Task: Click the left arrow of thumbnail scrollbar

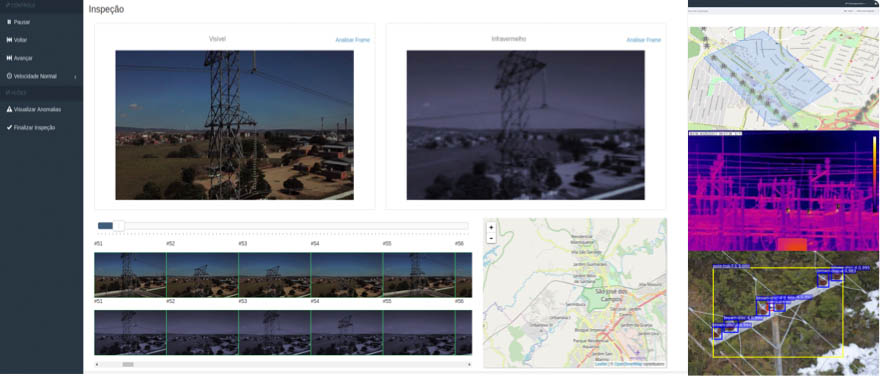Action: tap(96, 364)
